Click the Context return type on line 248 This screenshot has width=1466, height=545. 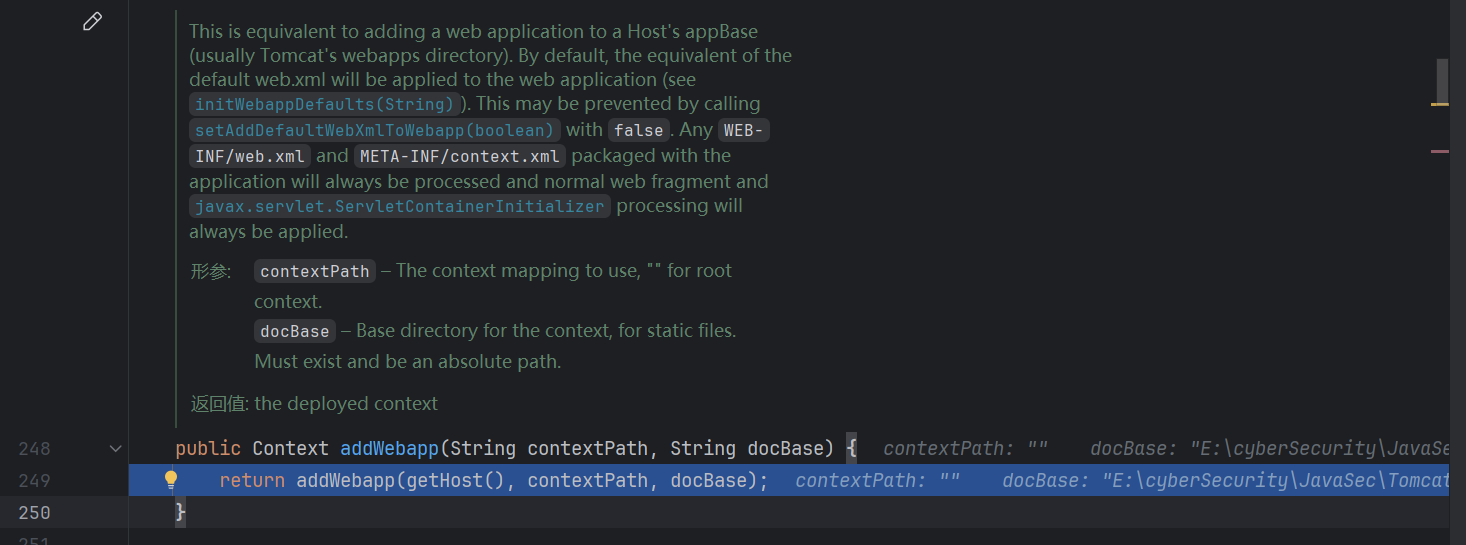290,449
